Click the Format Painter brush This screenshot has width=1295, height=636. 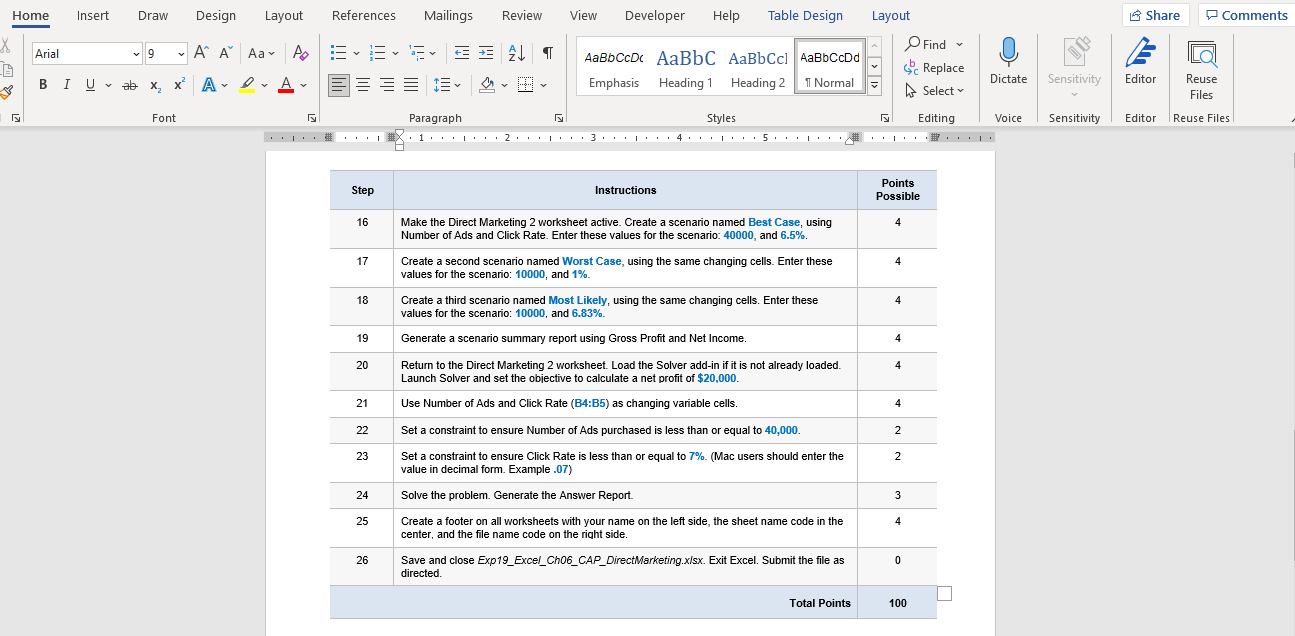click(x=7, y=92)
